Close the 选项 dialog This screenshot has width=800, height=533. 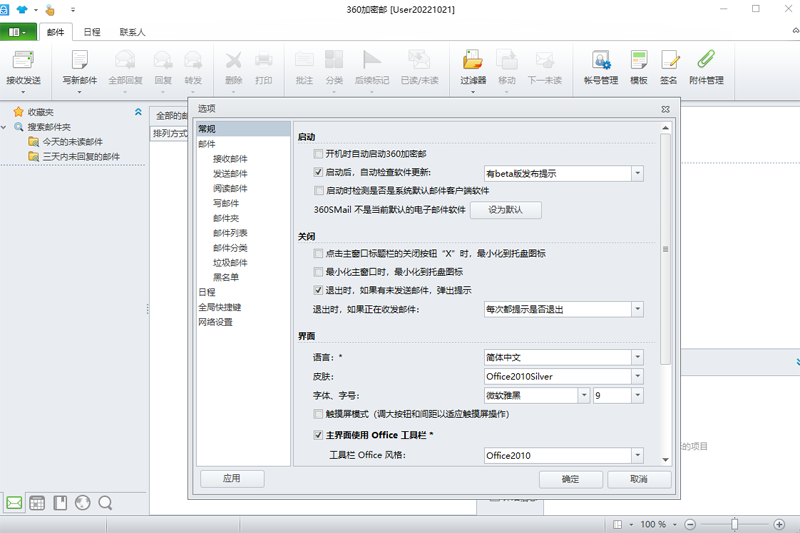pos(665,109)
